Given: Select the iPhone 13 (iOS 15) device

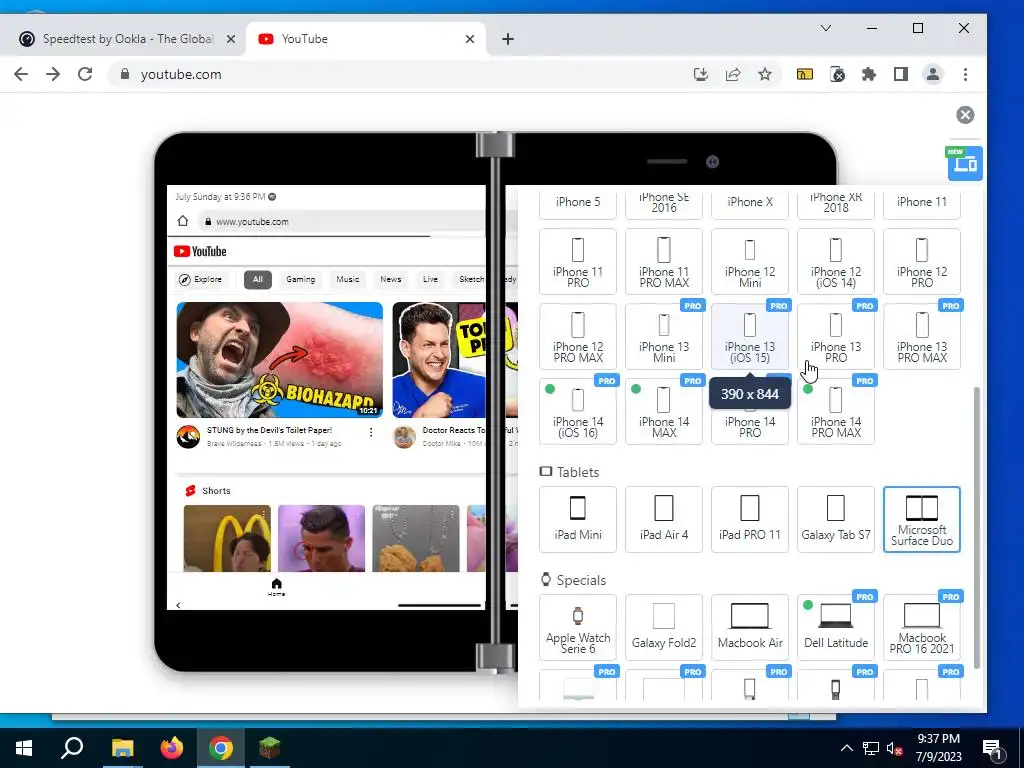Looking at the screenshot, I should click(x=750, y=336).
